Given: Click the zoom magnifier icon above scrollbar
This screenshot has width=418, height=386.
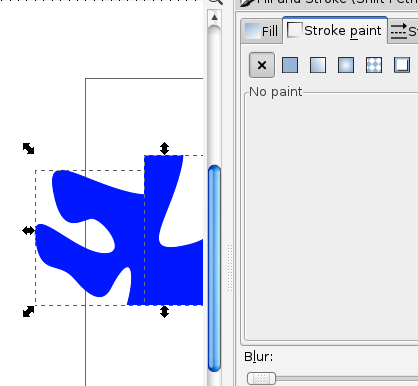Looking at the screenshot, I should 216,2.
